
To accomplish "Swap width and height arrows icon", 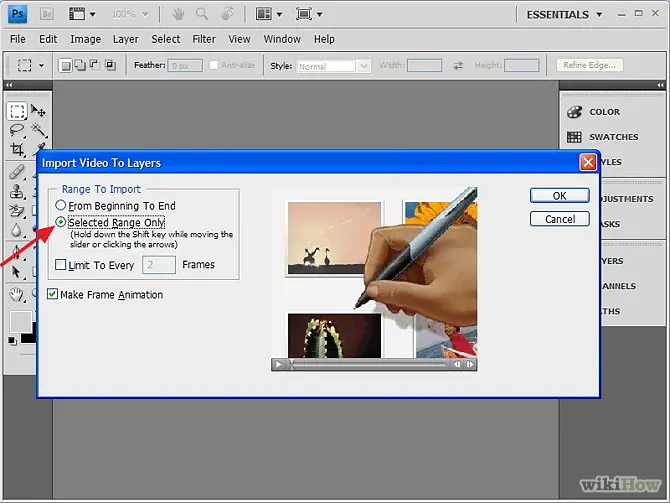I will (458, 65).
